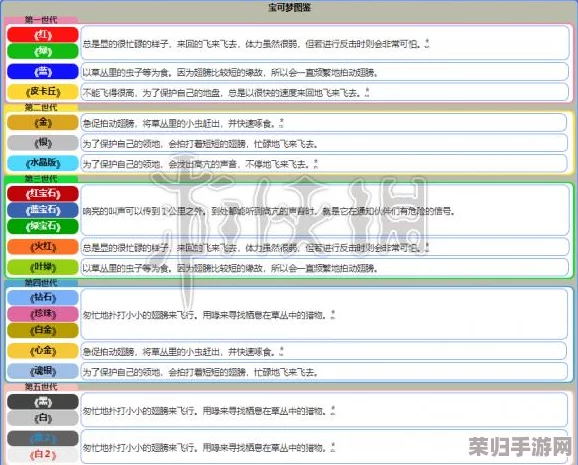The image size is (578, 465).
Task: Click the footnote asterisk in the 红/绿 description
Action: (427, 43)
